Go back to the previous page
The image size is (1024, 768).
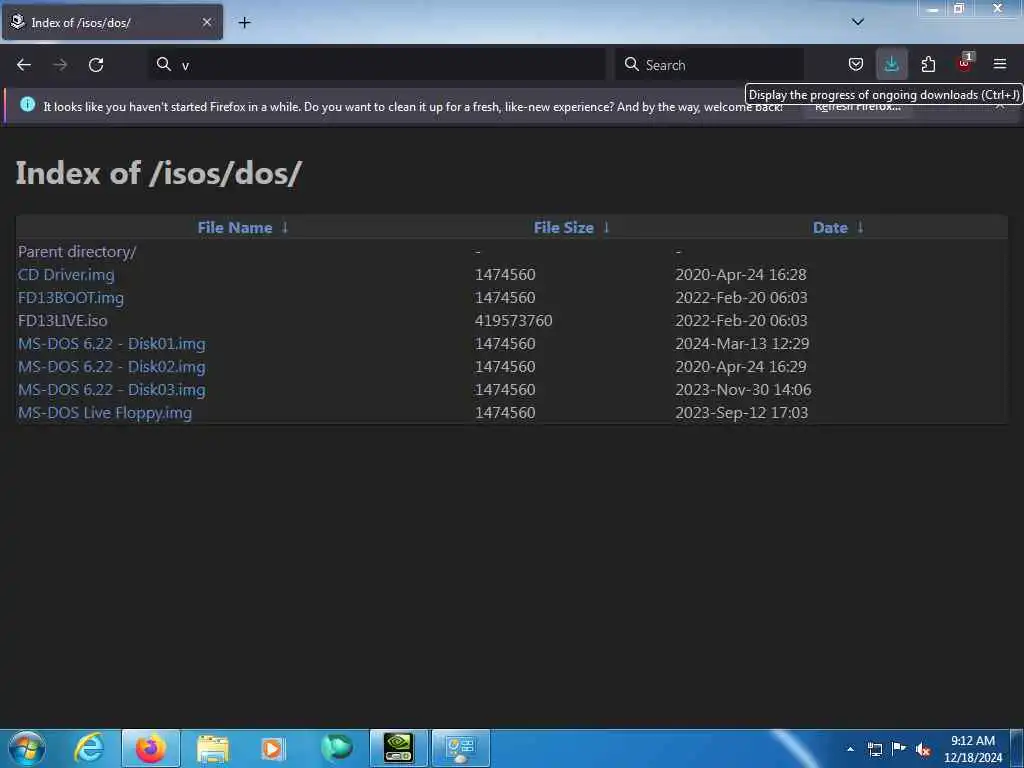(24, 65)
